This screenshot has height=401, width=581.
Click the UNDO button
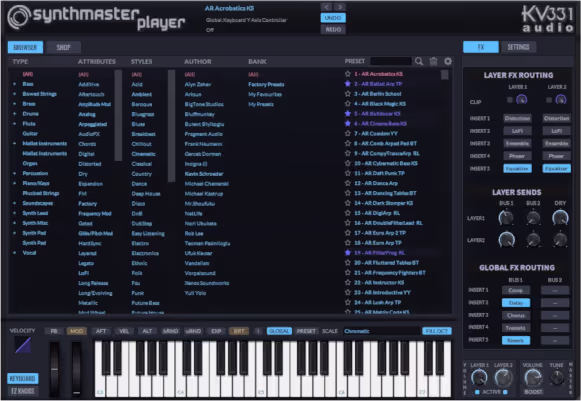pos(333,18)
